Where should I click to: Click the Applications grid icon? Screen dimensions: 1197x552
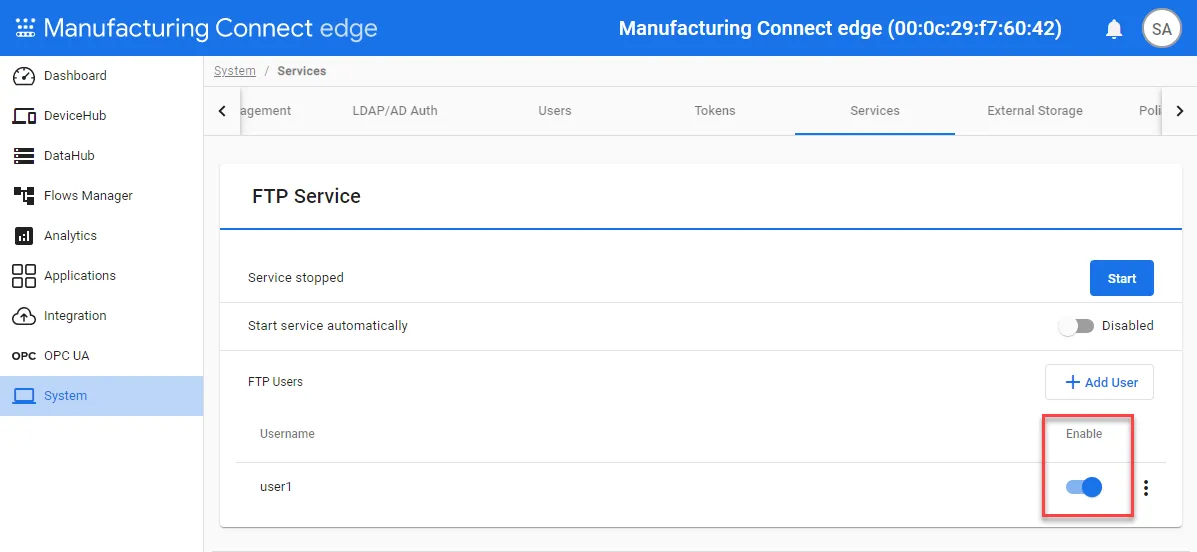(x=24, y=276)
